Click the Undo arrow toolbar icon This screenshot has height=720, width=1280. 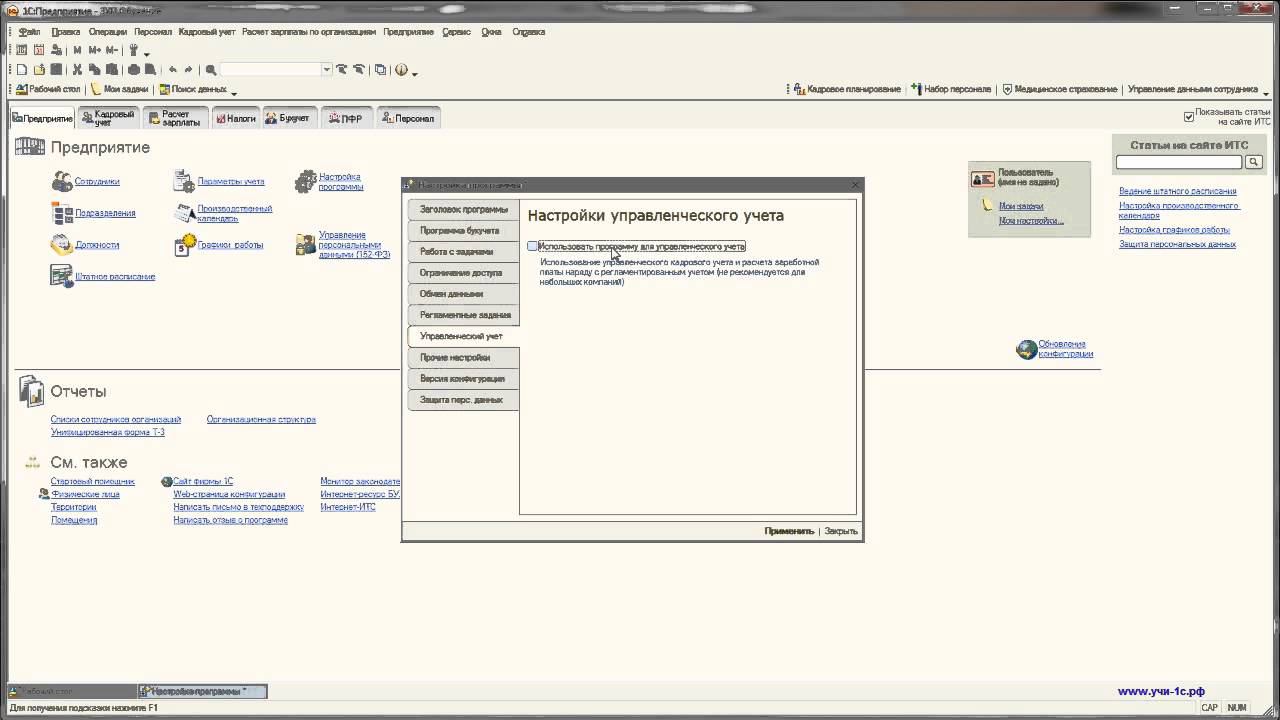(x=173, y=70)
